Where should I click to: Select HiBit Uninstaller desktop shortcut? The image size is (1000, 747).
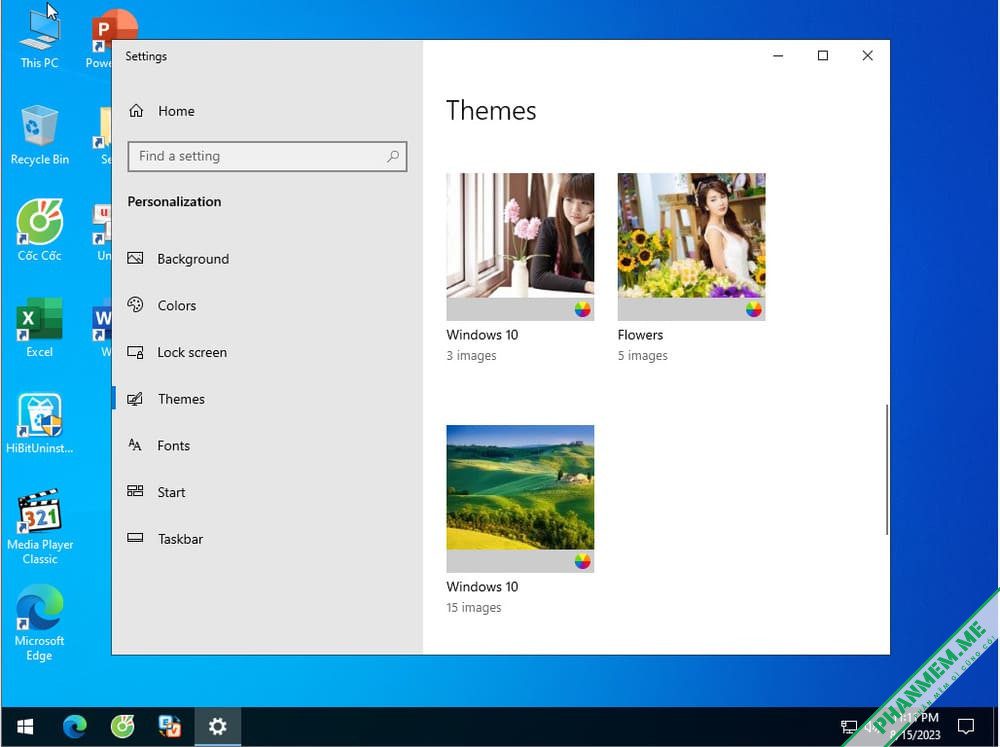40,424
